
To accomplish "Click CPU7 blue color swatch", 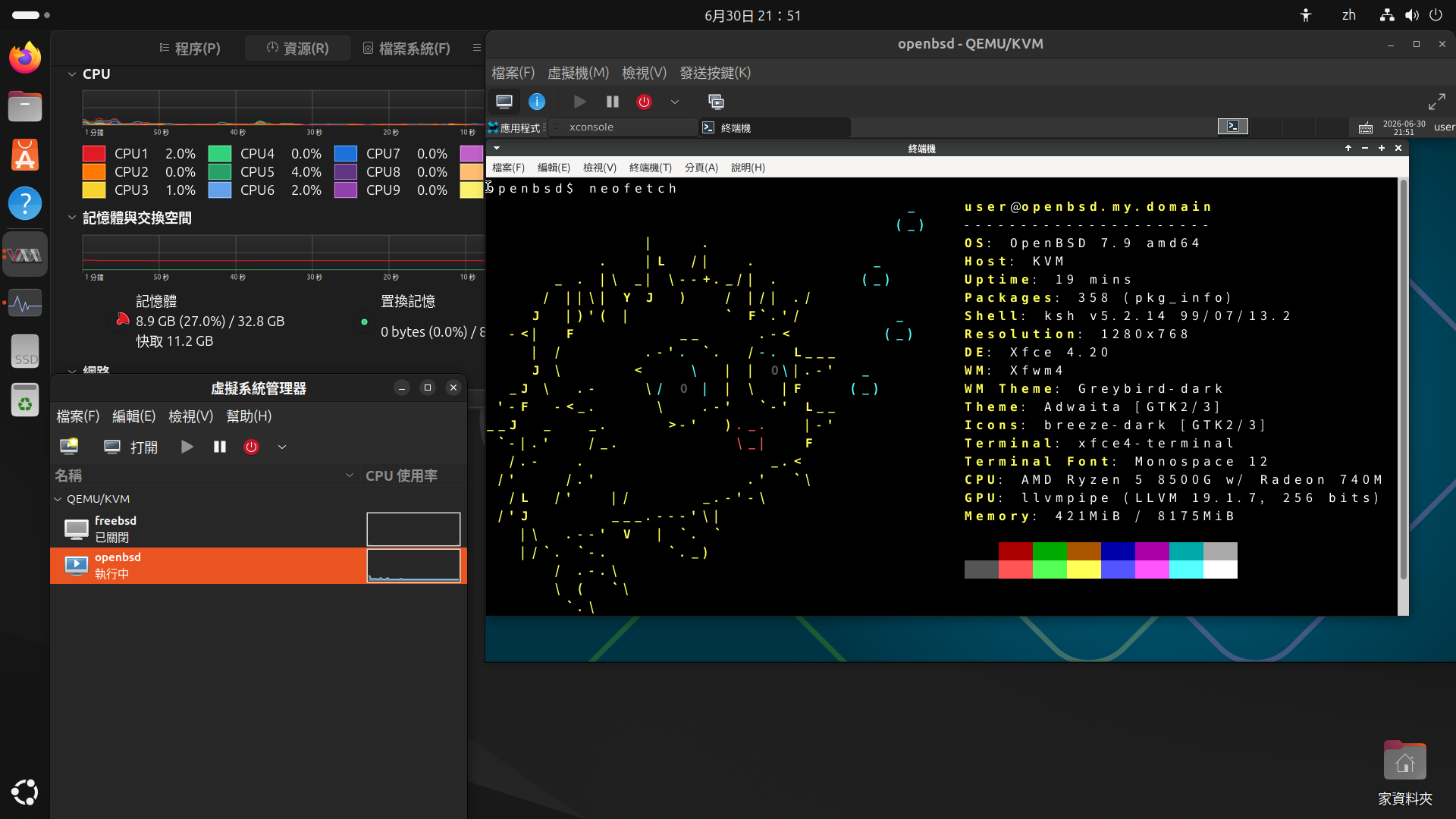I will coord(346,154).
